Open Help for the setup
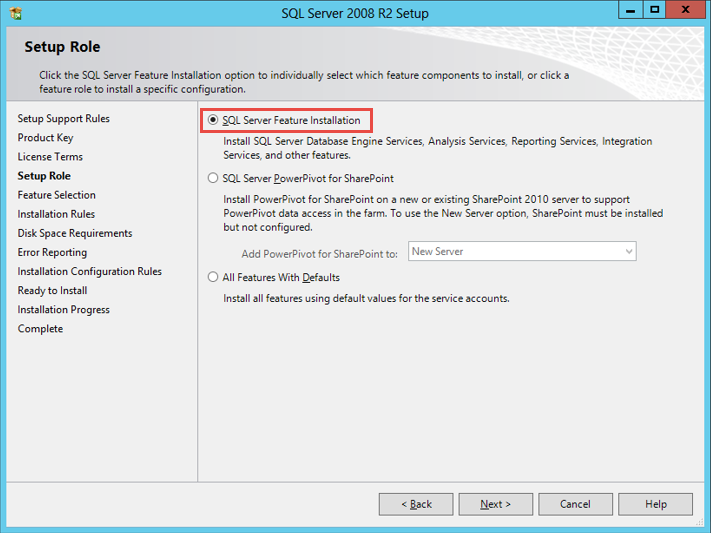The image size is (711, 533). click(x=655, y=504)
